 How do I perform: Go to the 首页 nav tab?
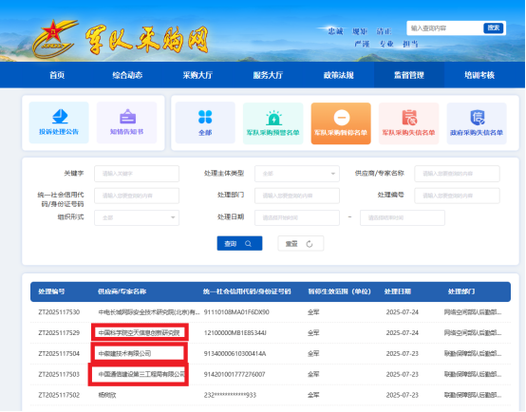pyautogui.click(x=57, y=75)
